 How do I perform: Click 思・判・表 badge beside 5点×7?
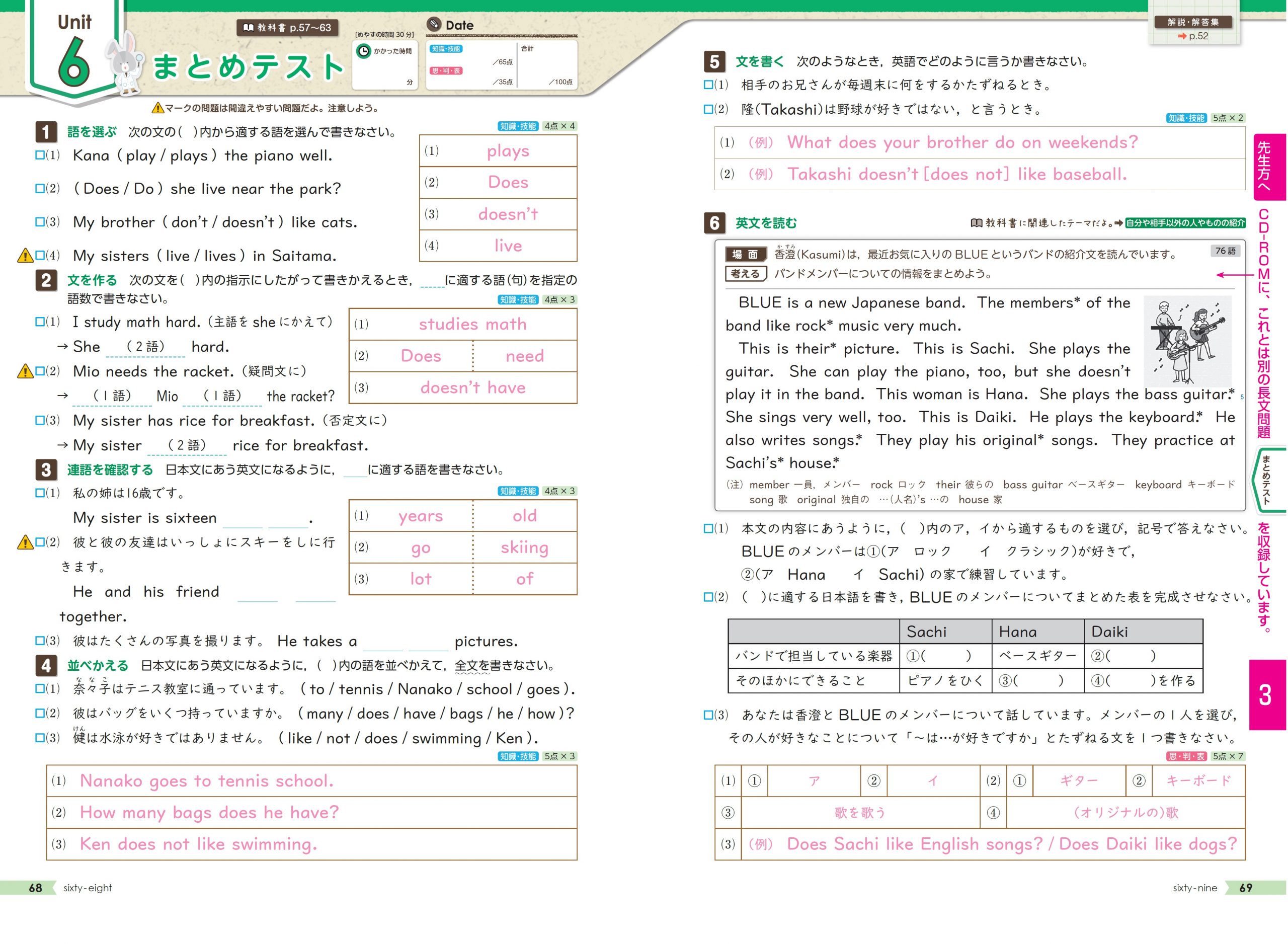[x=1186, y=756]
